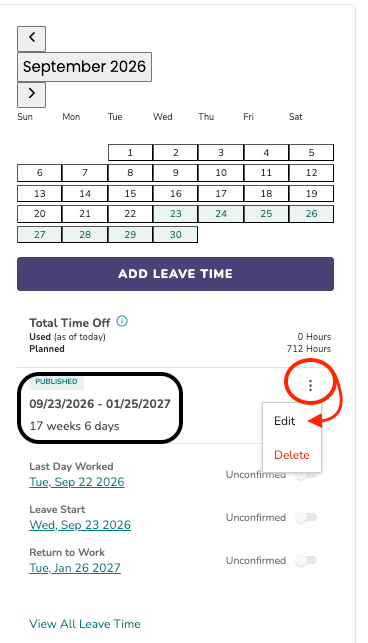This screenshot has width=368, height=643.
Task: Select September 23 on the calendar
Action: click(176, 214)
